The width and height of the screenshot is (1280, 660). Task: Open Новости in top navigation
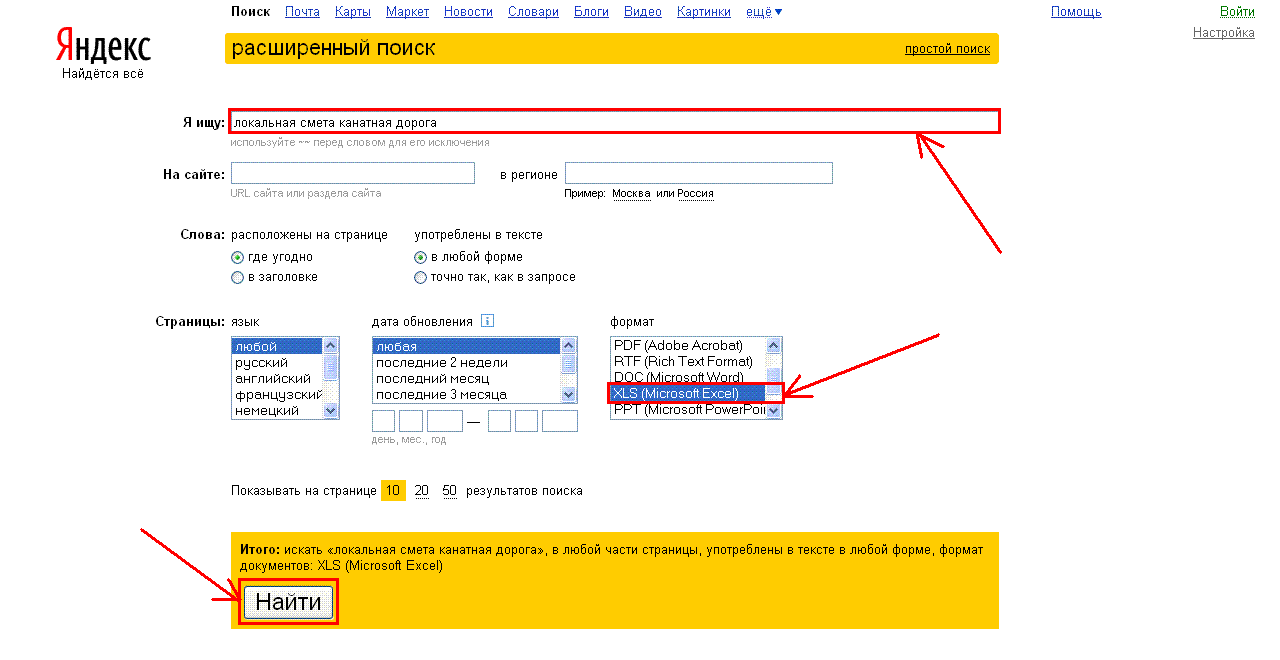point(468,12)
